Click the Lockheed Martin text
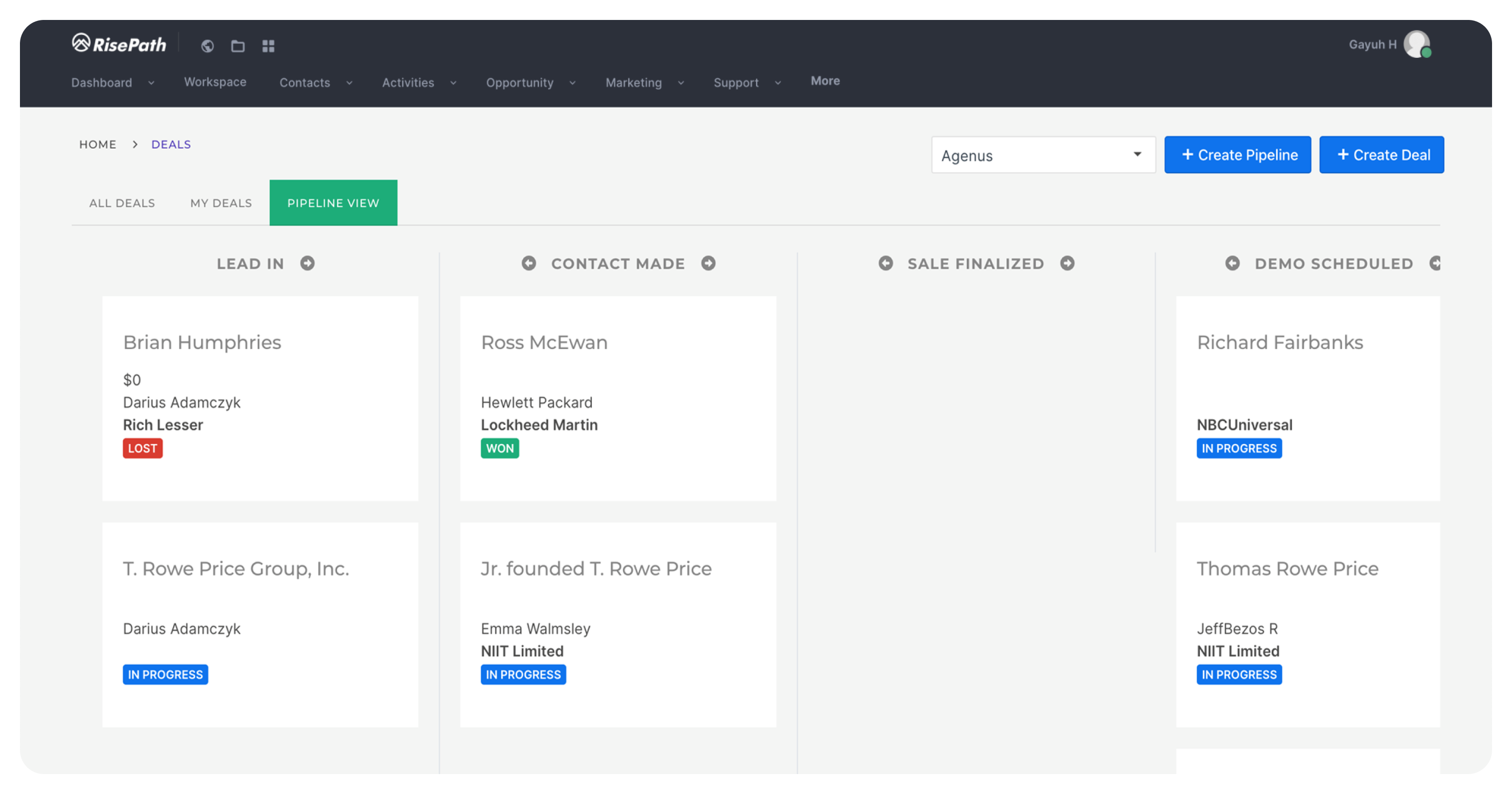Screen dimensions: 1512x794 539,425
